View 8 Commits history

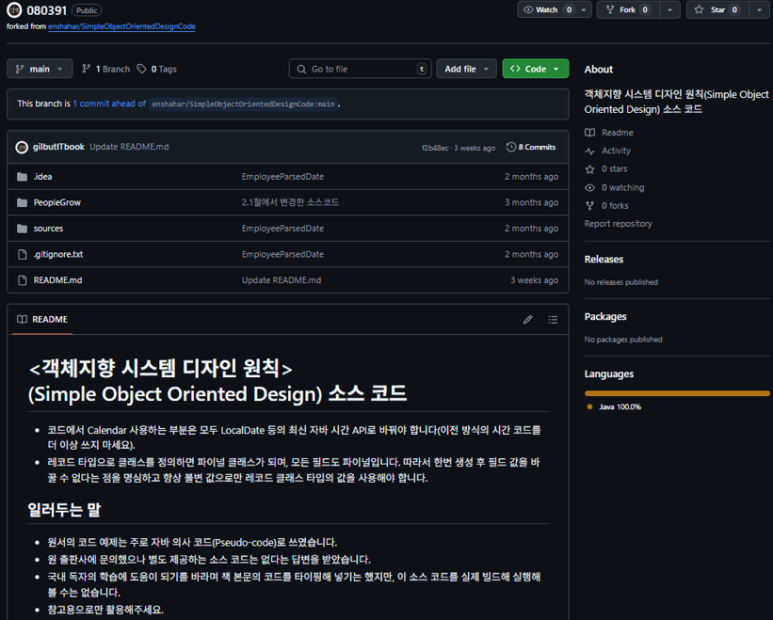[x=531, y=147]
